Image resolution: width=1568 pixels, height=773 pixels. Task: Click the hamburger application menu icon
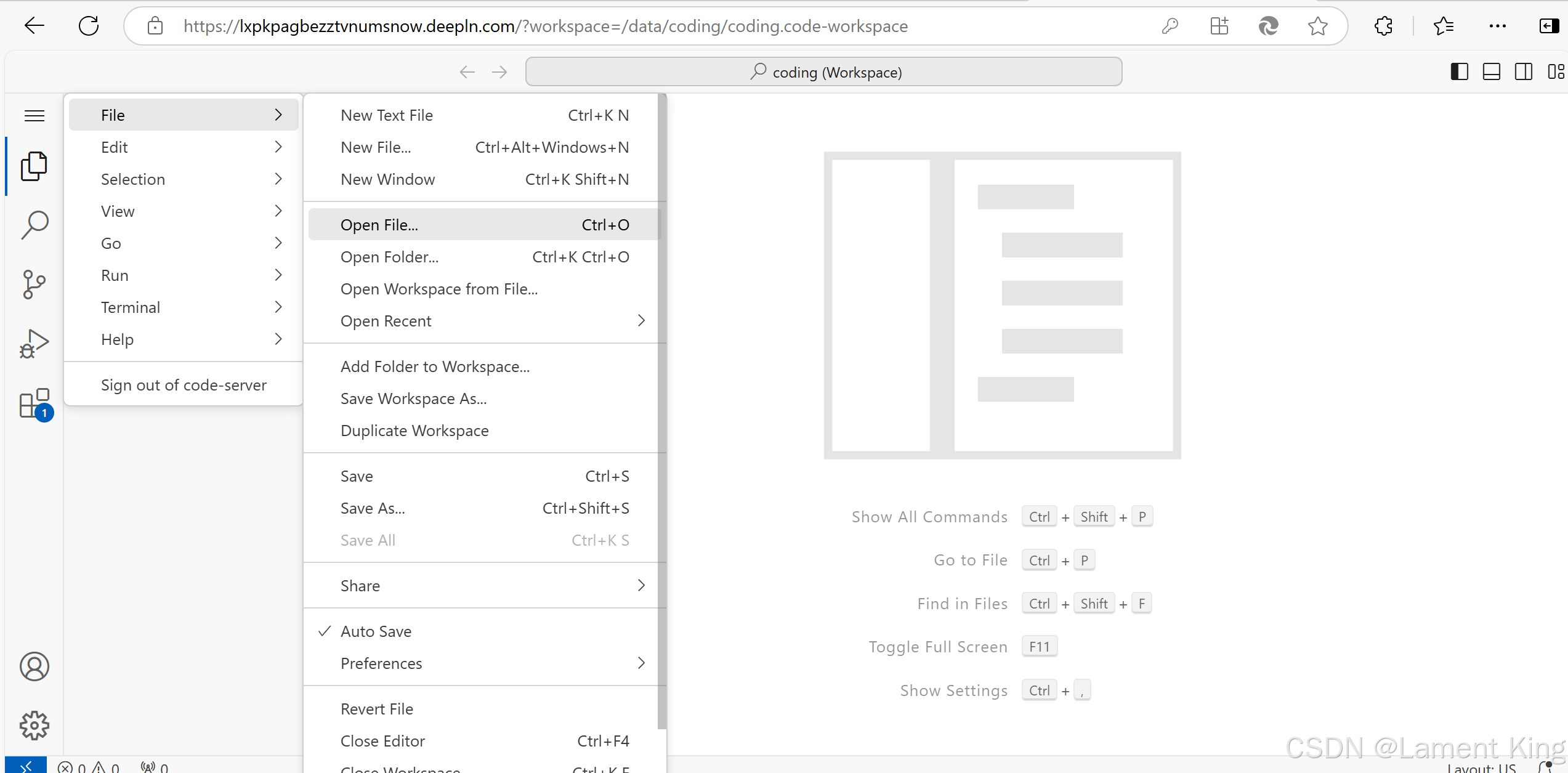point(34,115)
